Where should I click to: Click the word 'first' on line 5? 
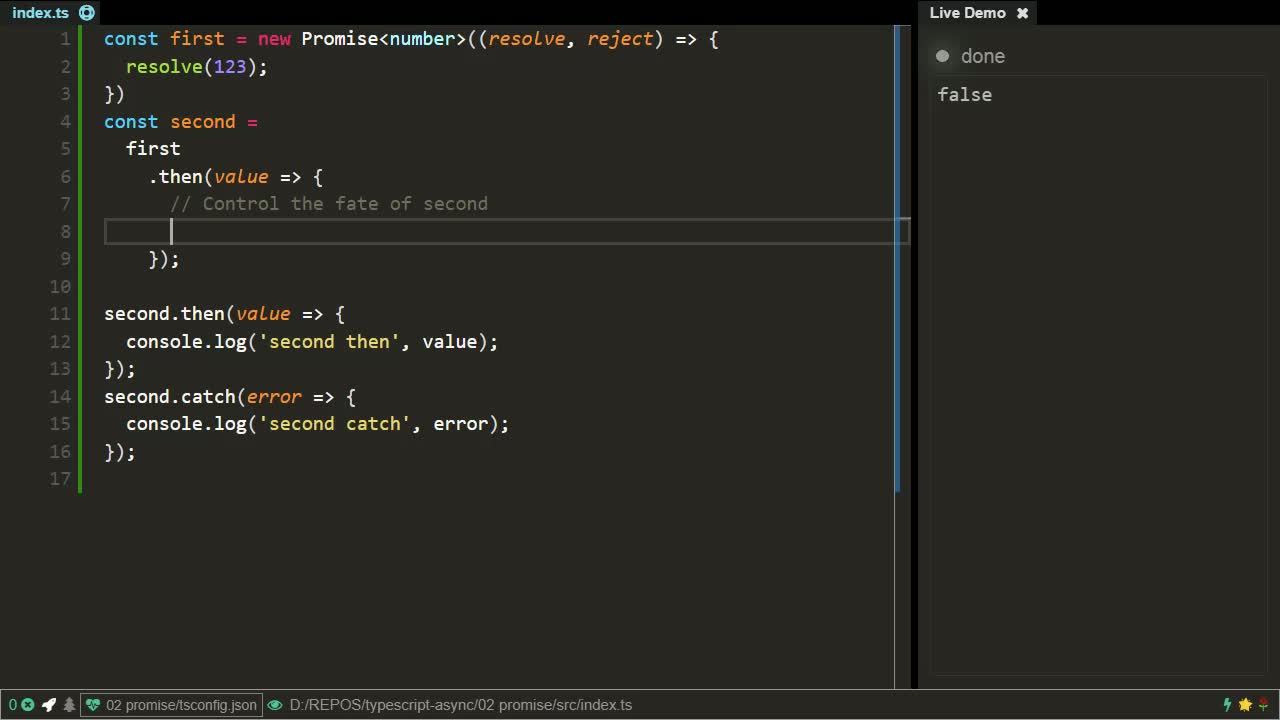point(153,149)
